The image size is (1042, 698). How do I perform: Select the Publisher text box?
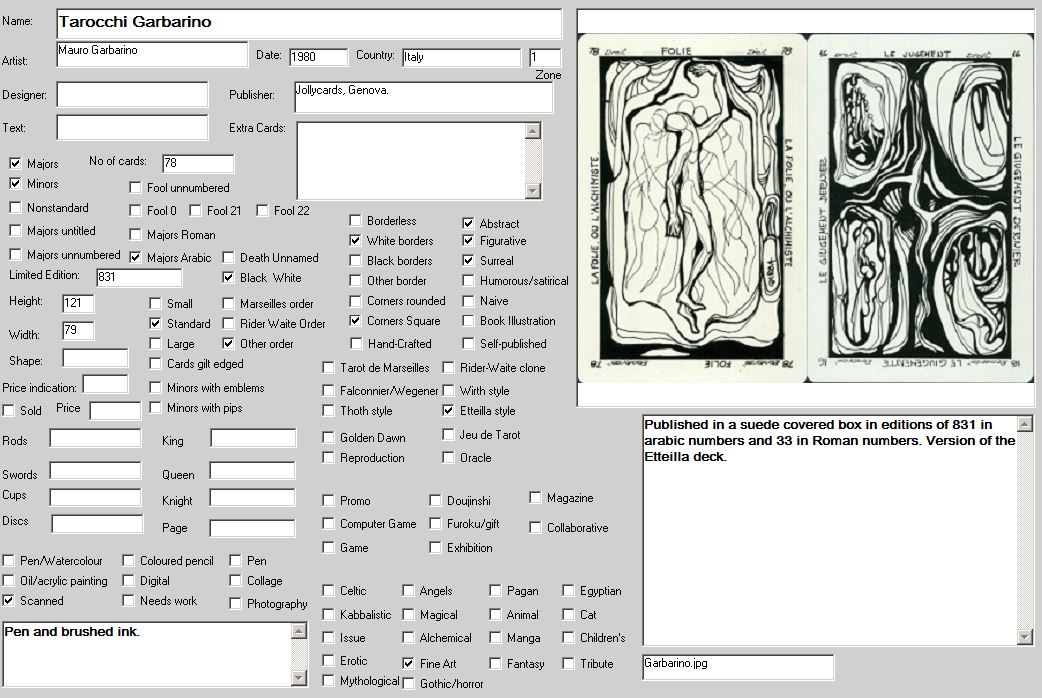pos(423,97)
